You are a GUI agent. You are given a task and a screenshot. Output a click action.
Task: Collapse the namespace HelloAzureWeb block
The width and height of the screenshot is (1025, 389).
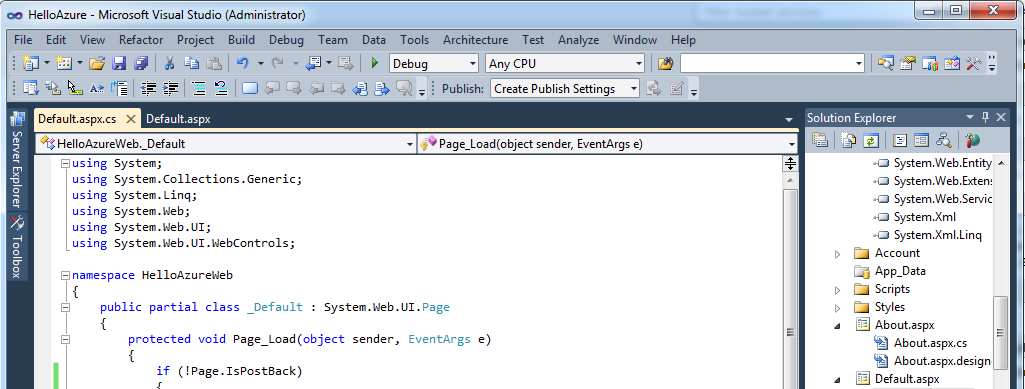[65, 275]
